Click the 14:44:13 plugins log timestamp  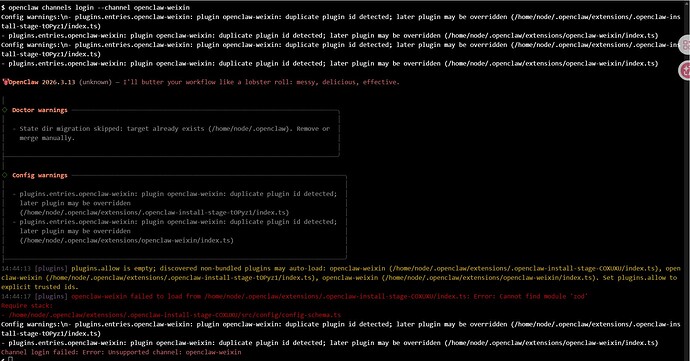pos(16,268)
